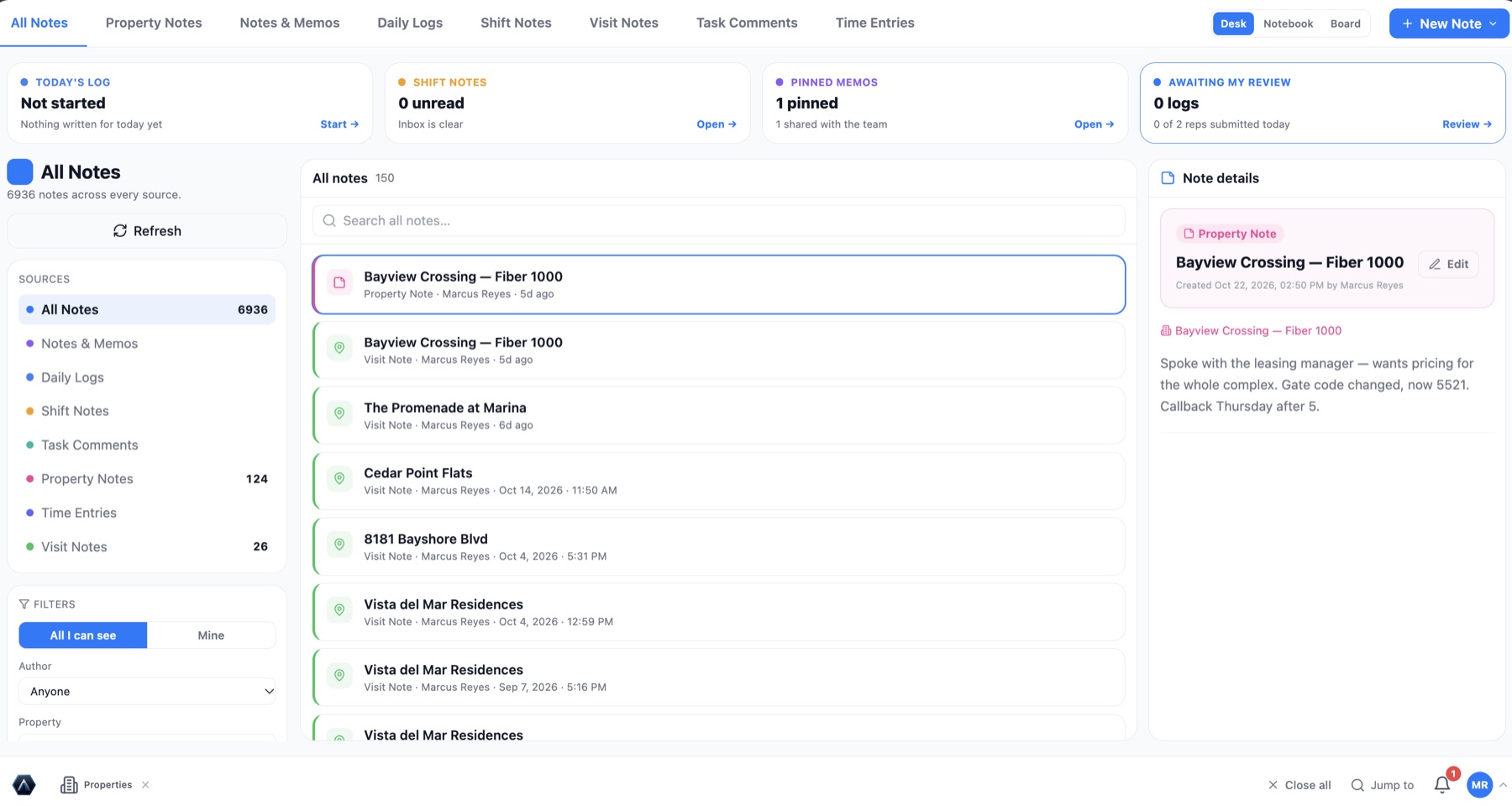Click the Jump to search icon

[x=1357, y=785]
